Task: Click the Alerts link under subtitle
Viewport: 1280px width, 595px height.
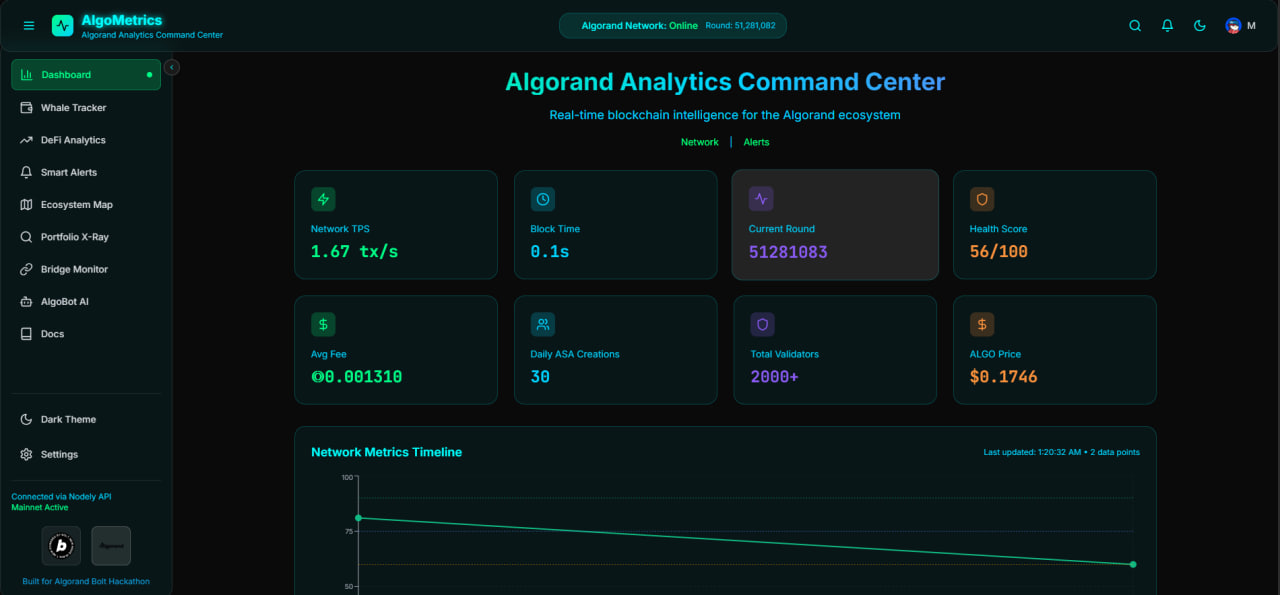Action: pyautogui.click(x=756, y=142)
